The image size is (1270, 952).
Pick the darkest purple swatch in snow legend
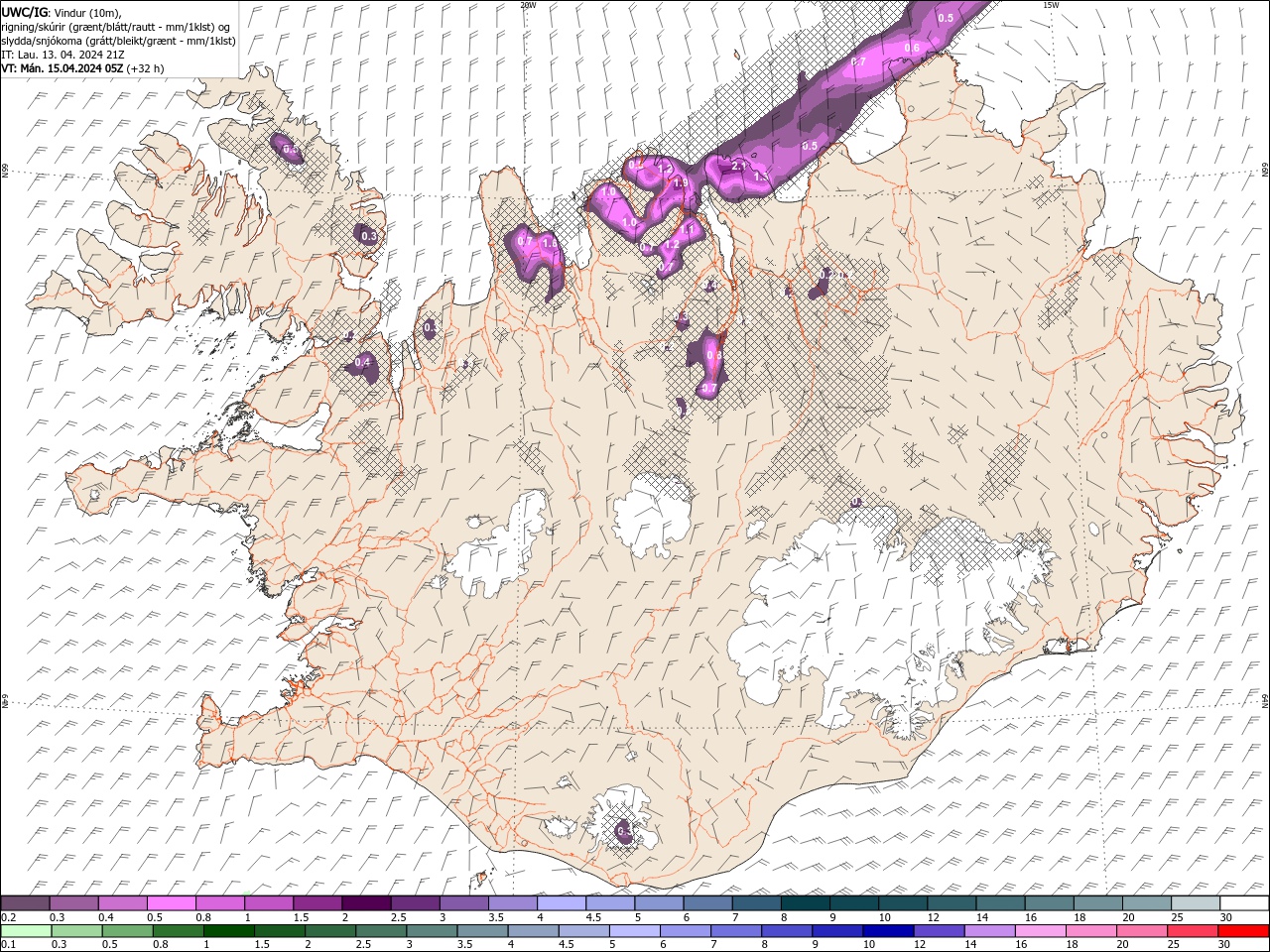point(365,903)
